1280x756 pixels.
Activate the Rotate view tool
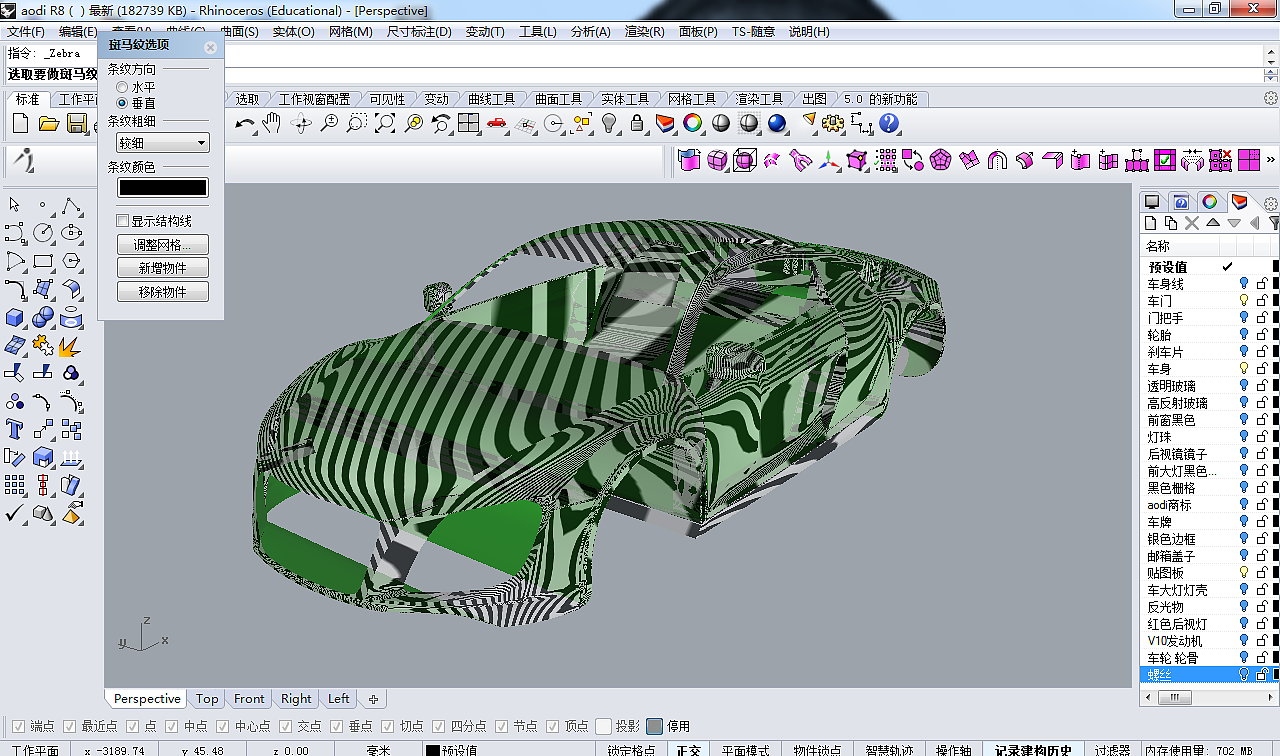301,123
